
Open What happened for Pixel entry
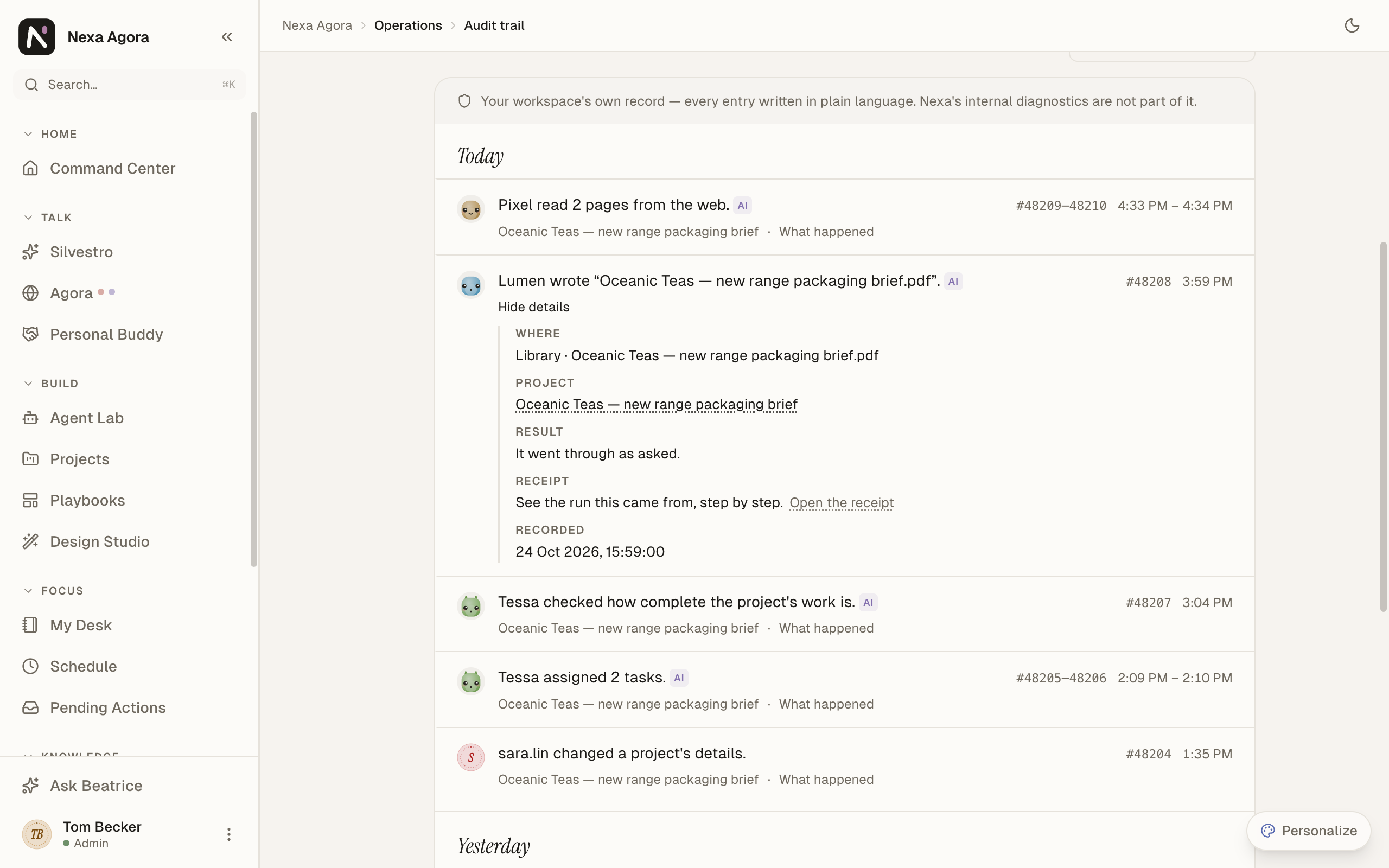click(826, 232)
